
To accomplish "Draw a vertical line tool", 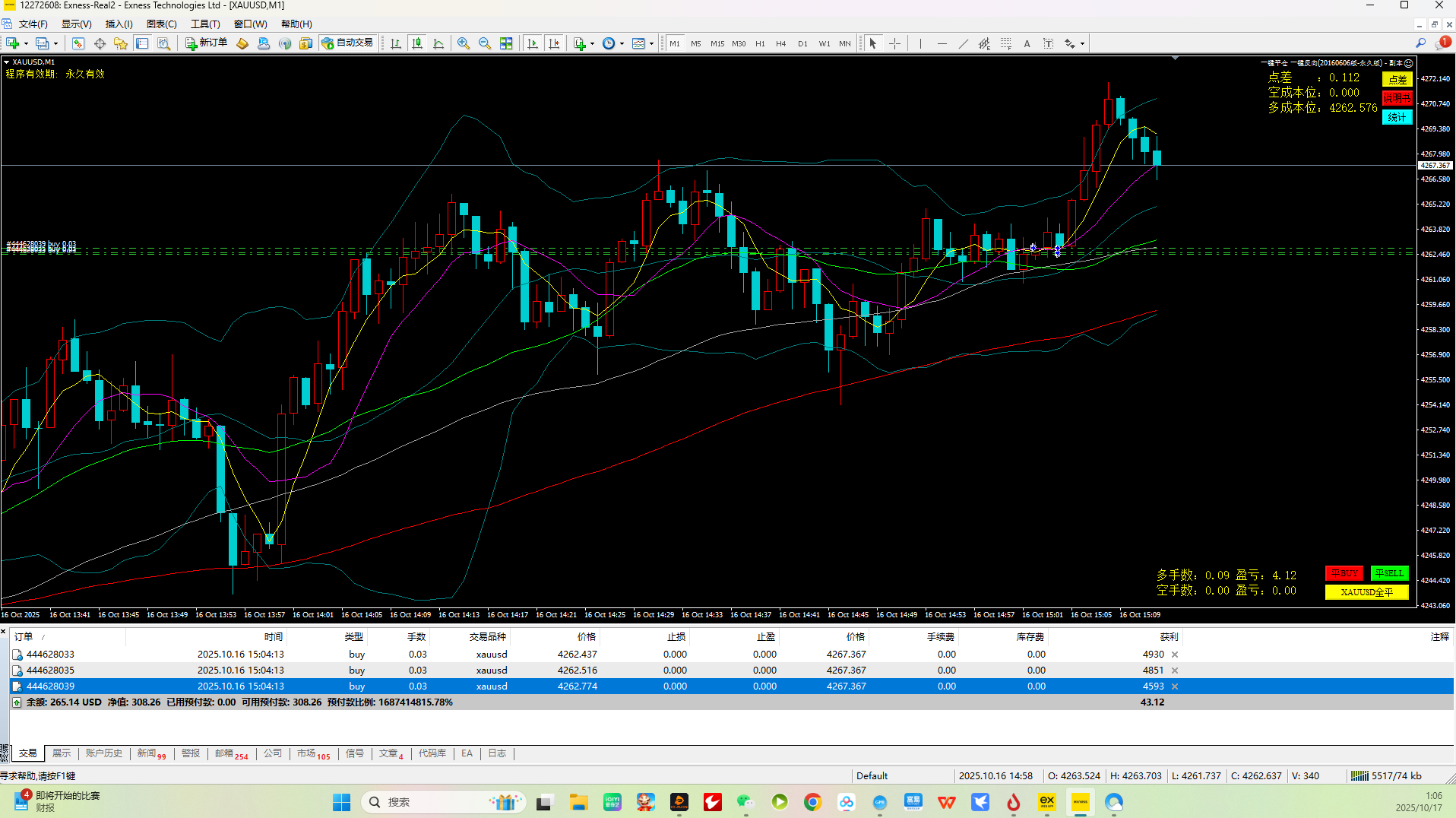I will pyautogui.click(x=920, y=43).
